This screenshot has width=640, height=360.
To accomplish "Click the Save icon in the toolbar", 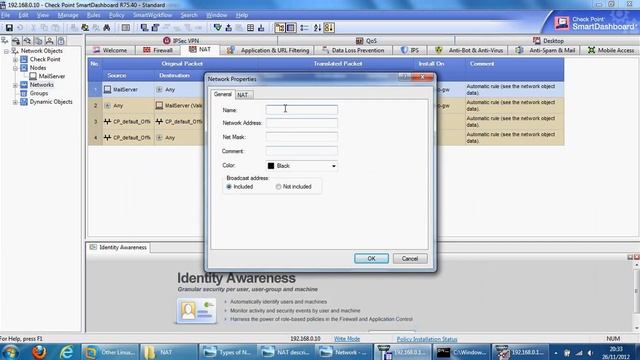I will (9, 28).
